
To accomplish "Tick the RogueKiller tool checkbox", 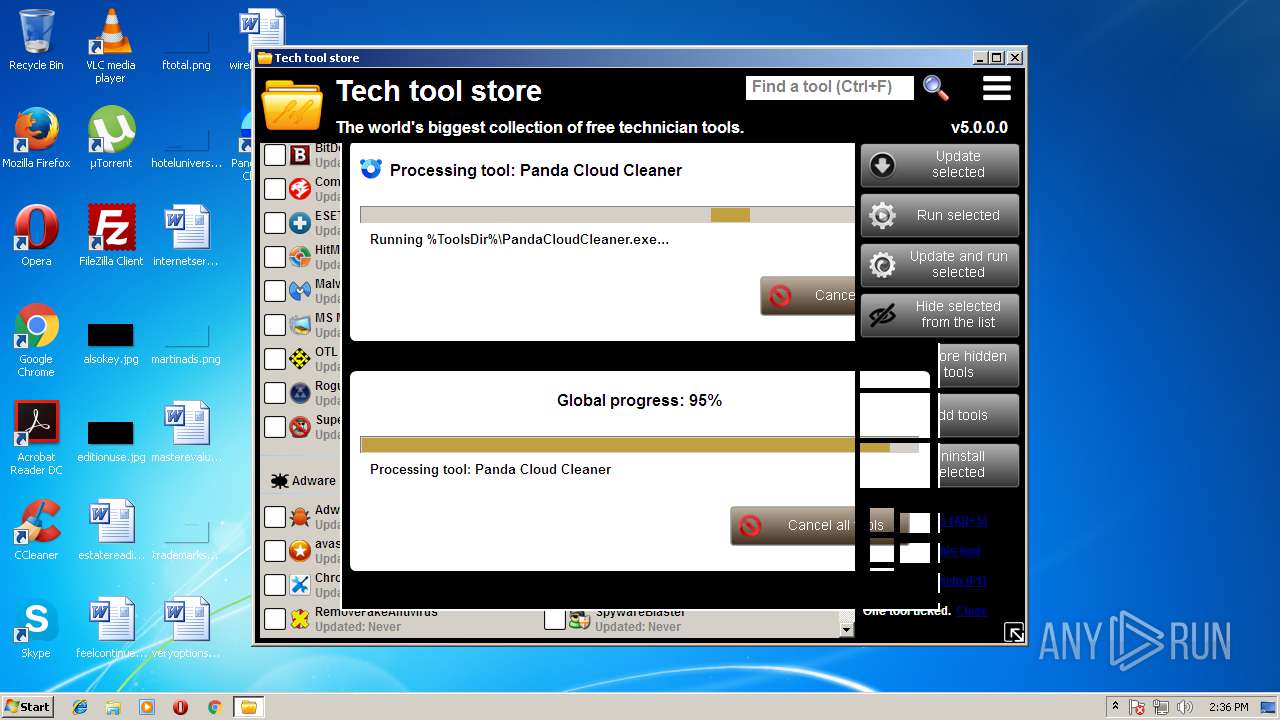I will click(275, 393).
